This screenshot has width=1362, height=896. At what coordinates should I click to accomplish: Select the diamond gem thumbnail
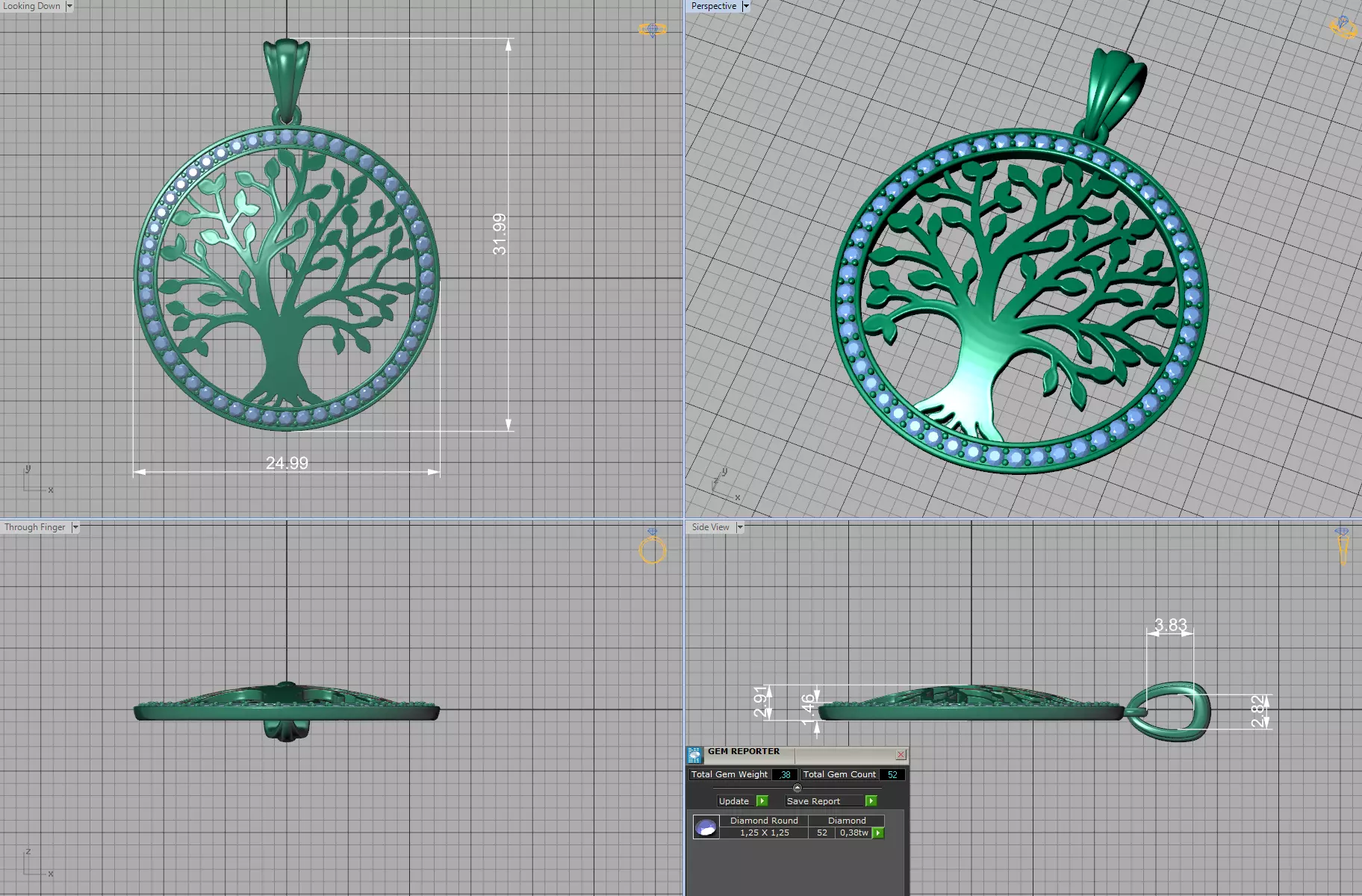pyautogui.click(x=706, y=827)
